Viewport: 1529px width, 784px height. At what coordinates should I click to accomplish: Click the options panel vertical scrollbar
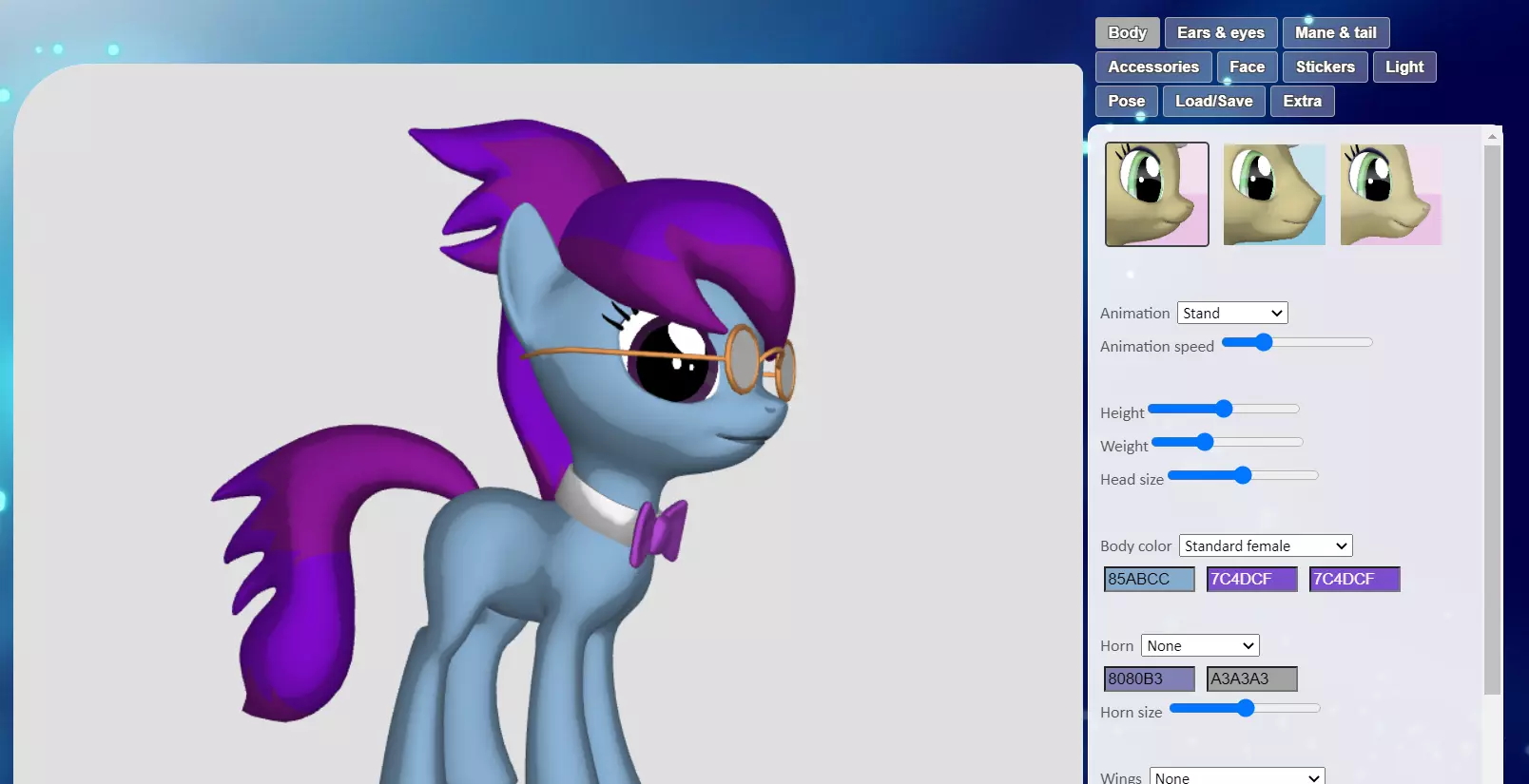tap(1492, 418)
